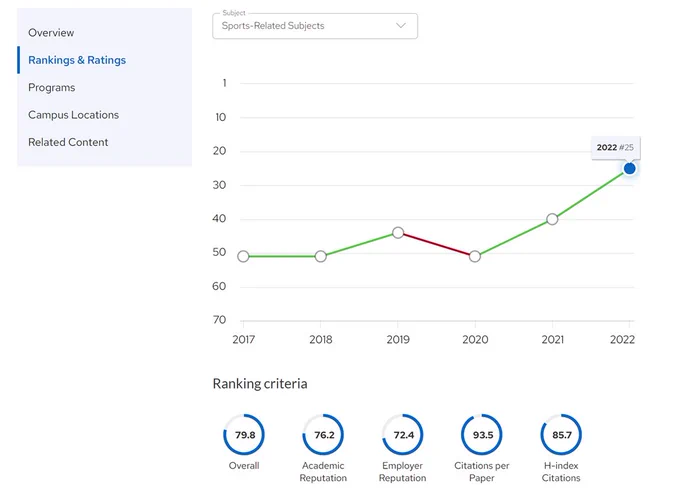Click the 2020 x-axis label

click(x=475, y=339)
